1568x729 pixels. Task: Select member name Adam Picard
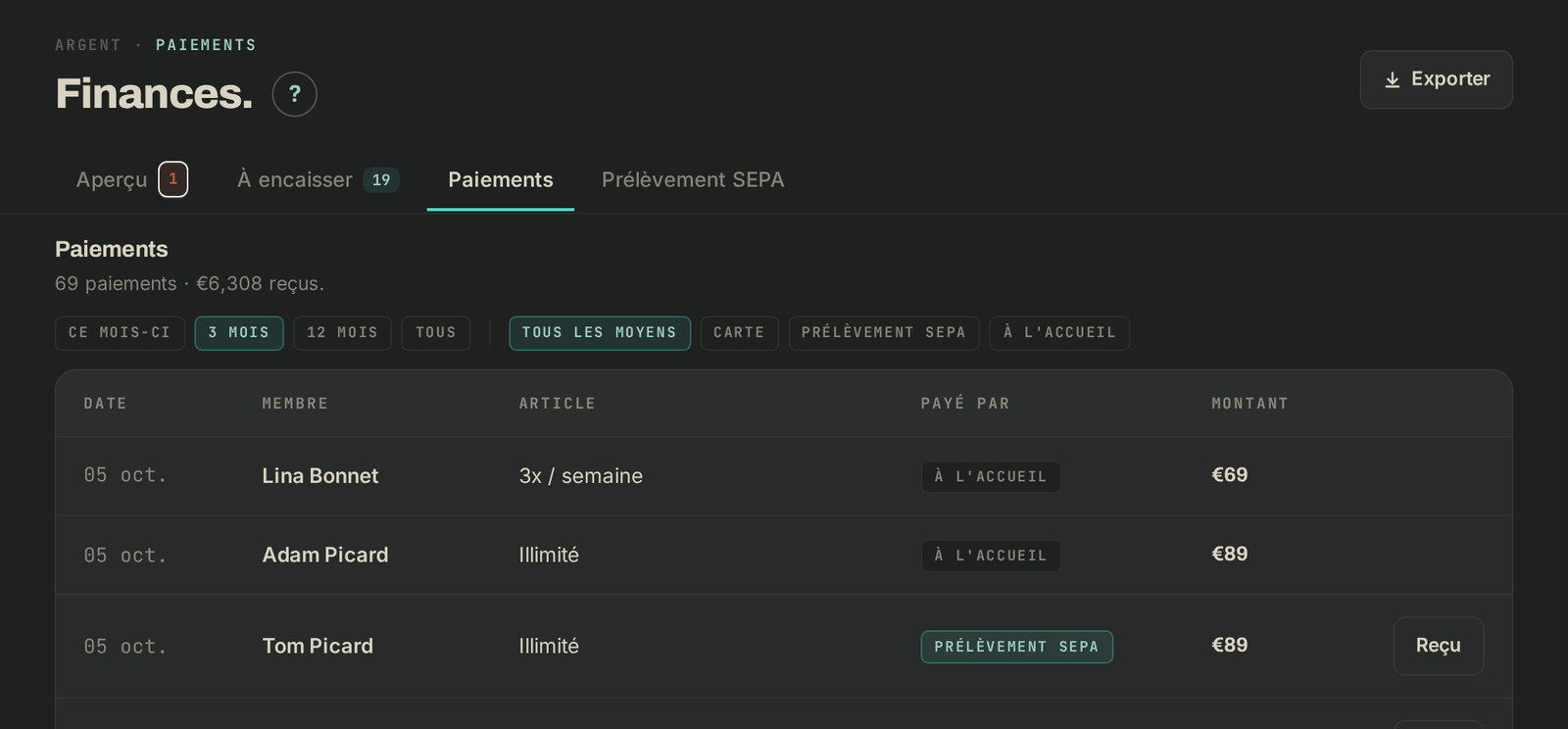point(325,556)
